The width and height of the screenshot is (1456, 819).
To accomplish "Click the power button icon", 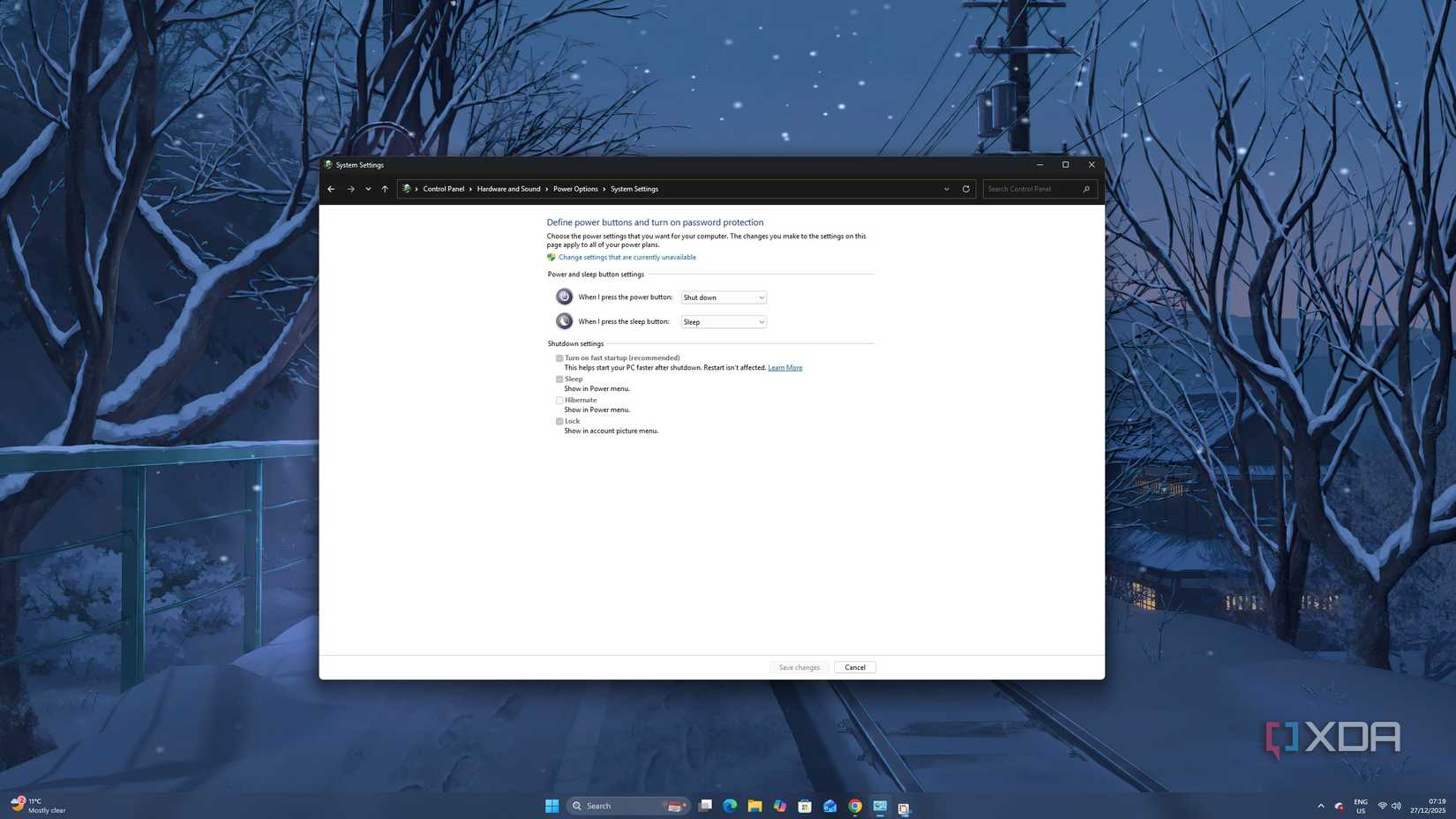I will coord(564,297).
